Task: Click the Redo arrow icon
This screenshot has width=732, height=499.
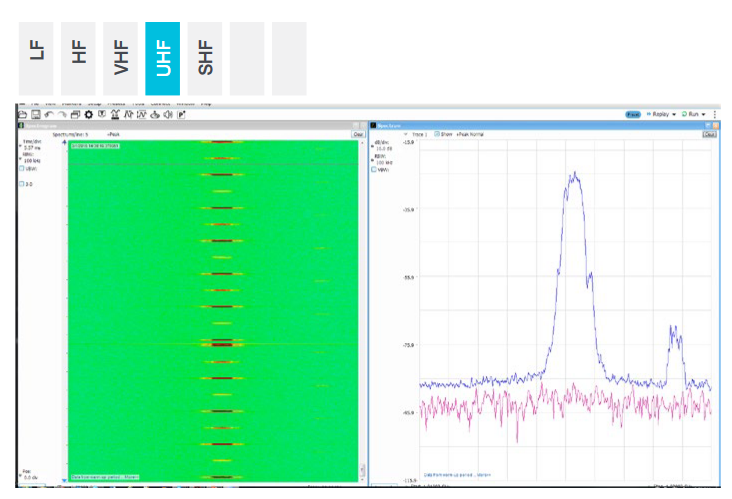Action: coord(61,115)
